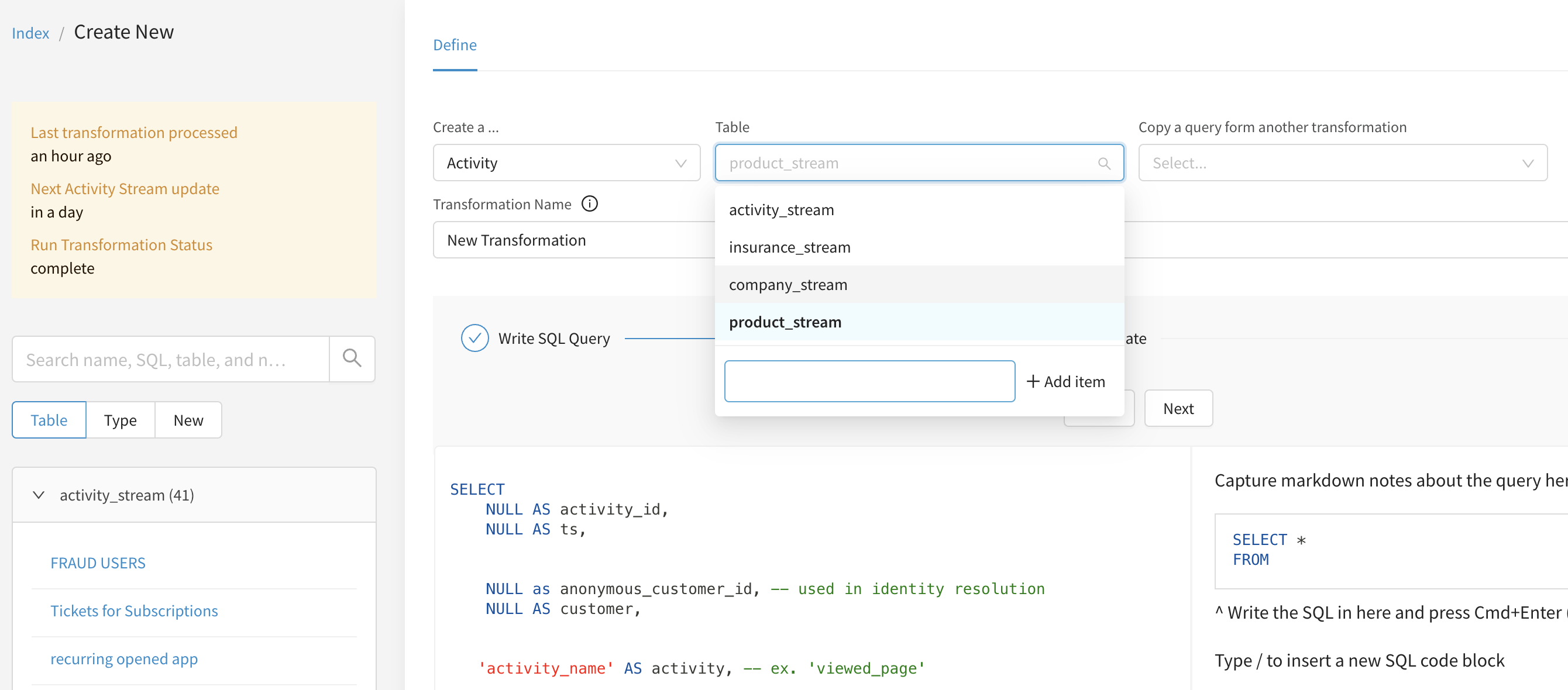Open the FRAUD USERS transformation
The image size is (1568, 690).
[x=97, y=562]
